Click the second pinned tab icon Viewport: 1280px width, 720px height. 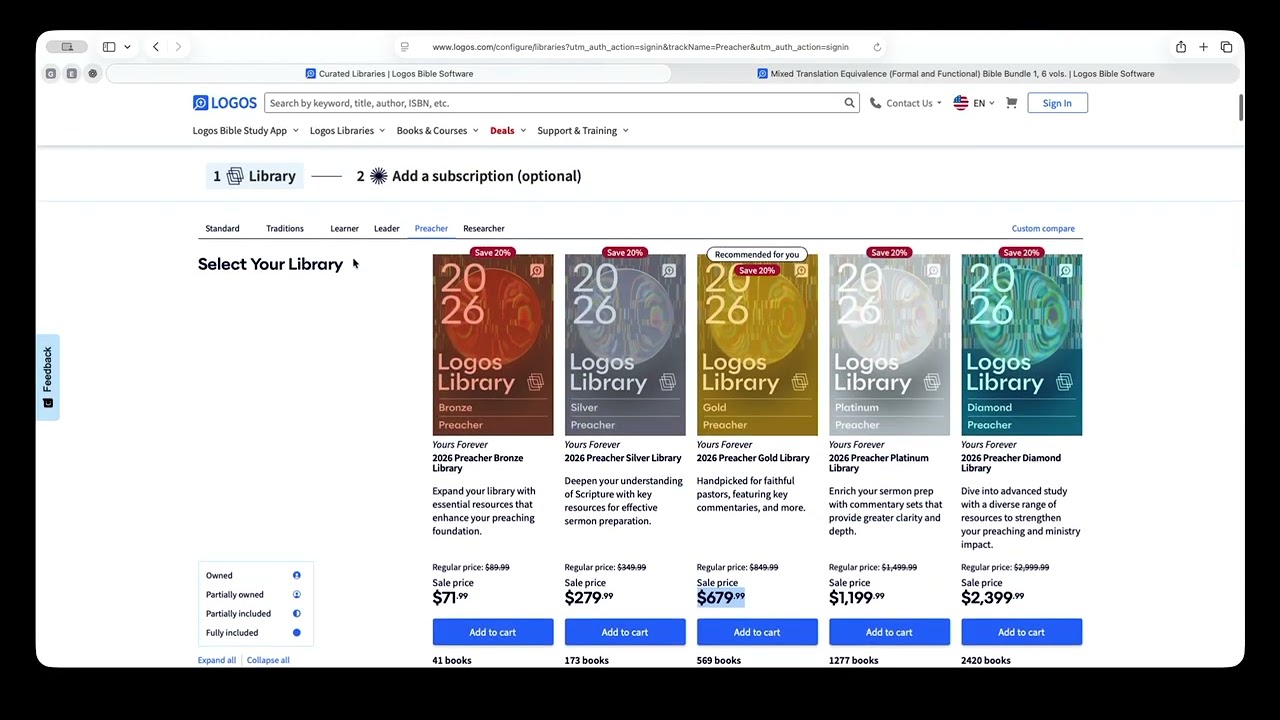coord(72,74)
